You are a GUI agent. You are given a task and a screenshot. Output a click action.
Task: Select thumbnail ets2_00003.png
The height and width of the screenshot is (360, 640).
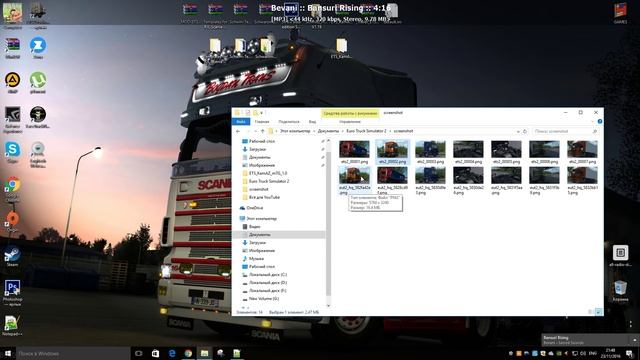point(430,152)
